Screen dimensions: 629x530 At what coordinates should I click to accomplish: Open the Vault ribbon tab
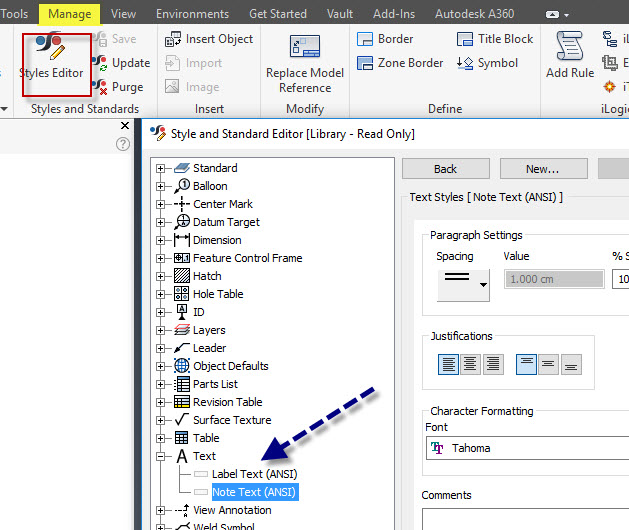[x=339, y=14]
